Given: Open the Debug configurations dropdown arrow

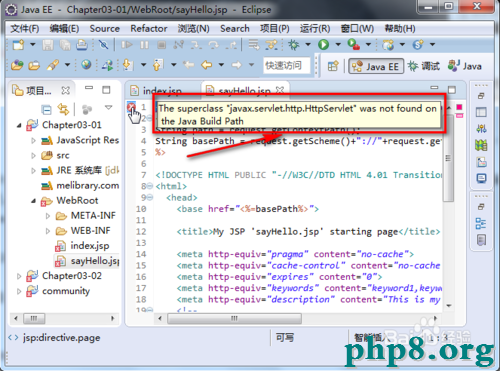Looking at the screenshot, I should (308, 44).
